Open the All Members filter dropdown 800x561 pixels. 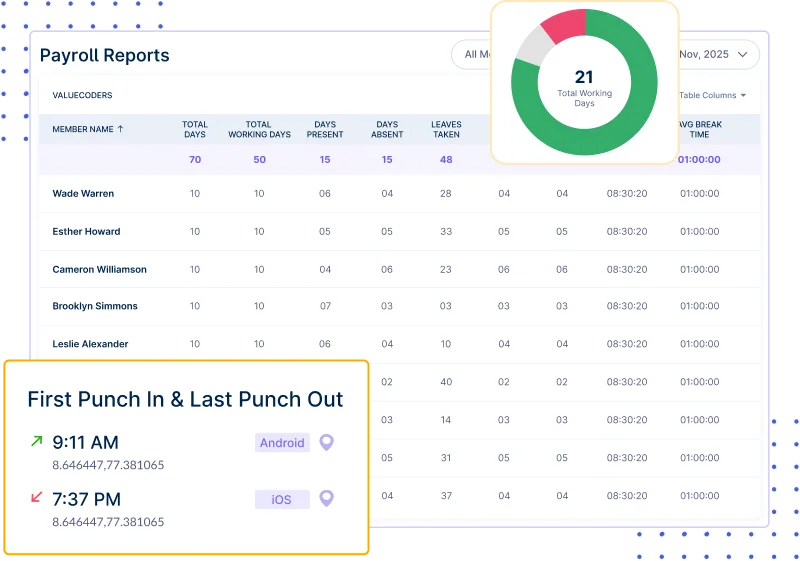[472, 54]
